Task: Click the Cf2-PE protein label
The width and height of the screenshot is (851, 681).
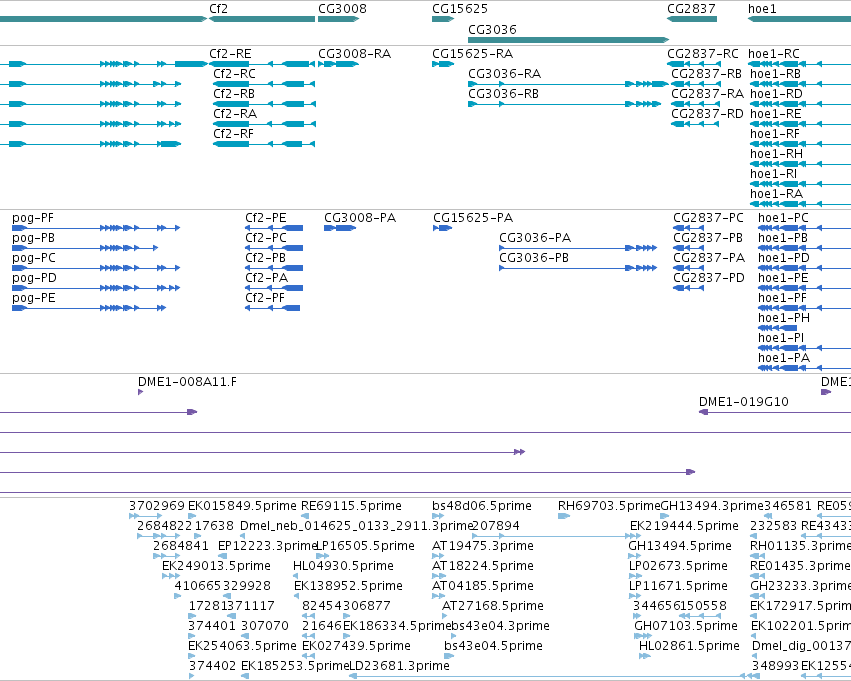Action: point(265,218)
